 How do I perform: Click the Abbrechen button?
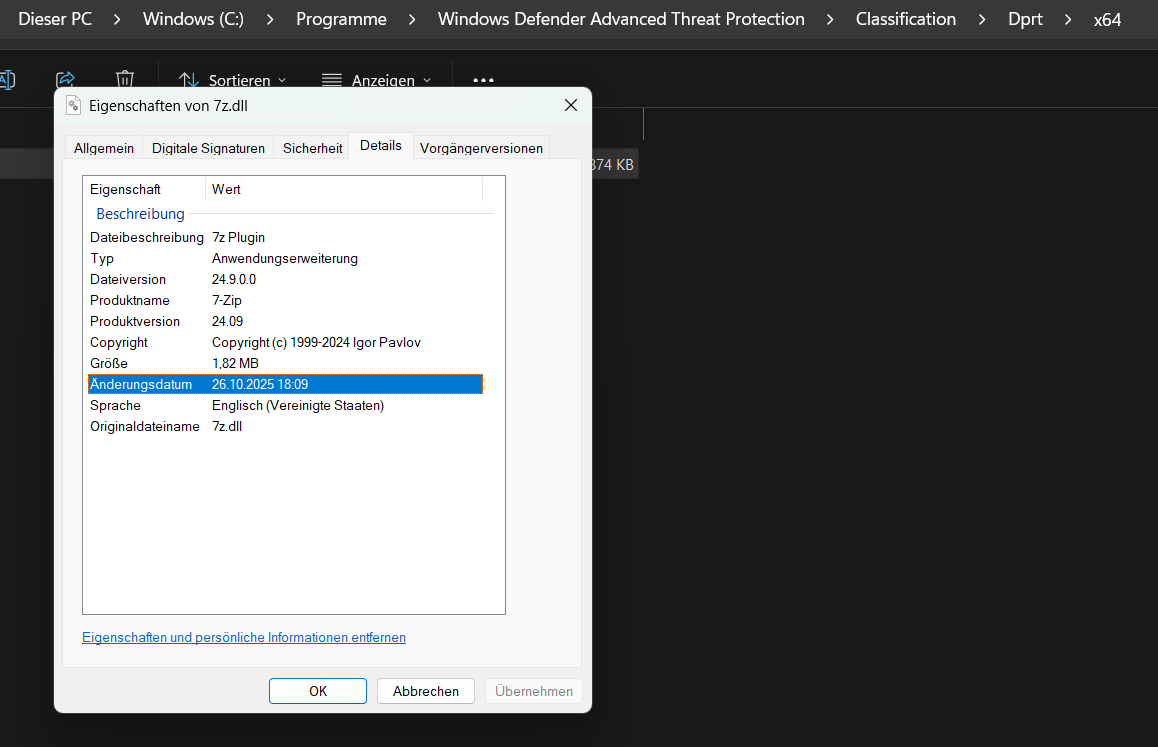tap(425, 691)
